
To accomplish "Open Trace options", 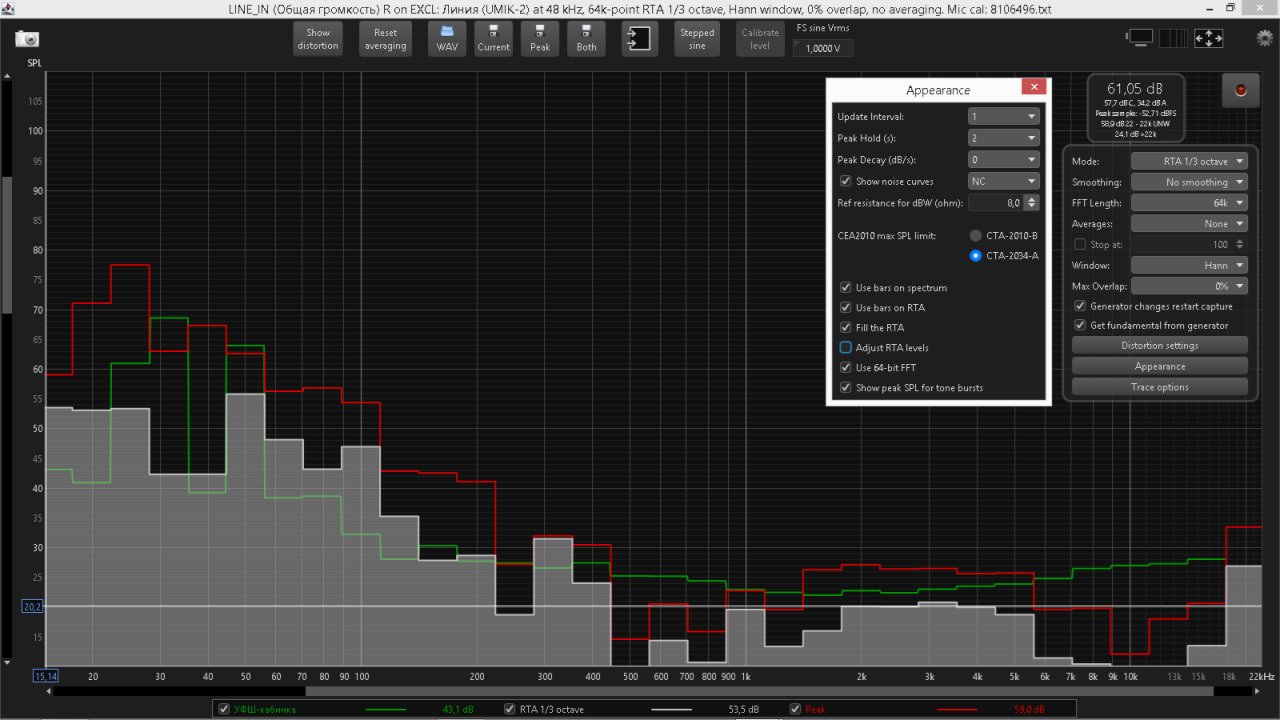I will tap(1160, 387).
